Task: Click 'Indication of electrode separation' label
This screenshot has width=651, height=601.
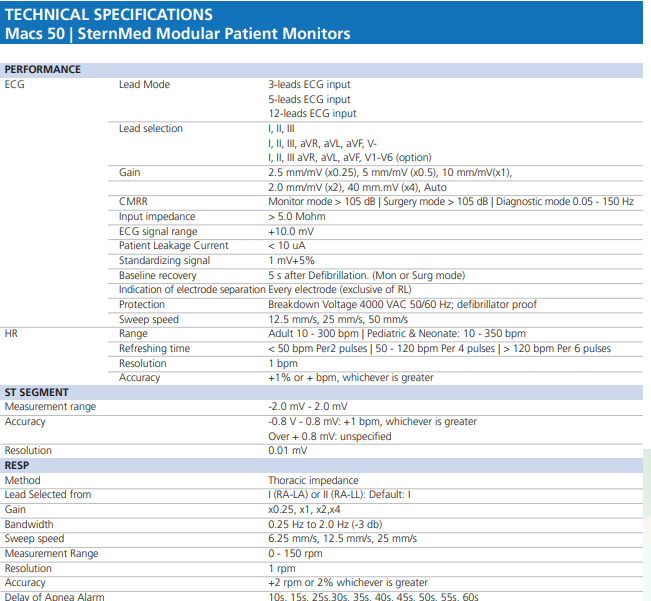Action: 192,290
